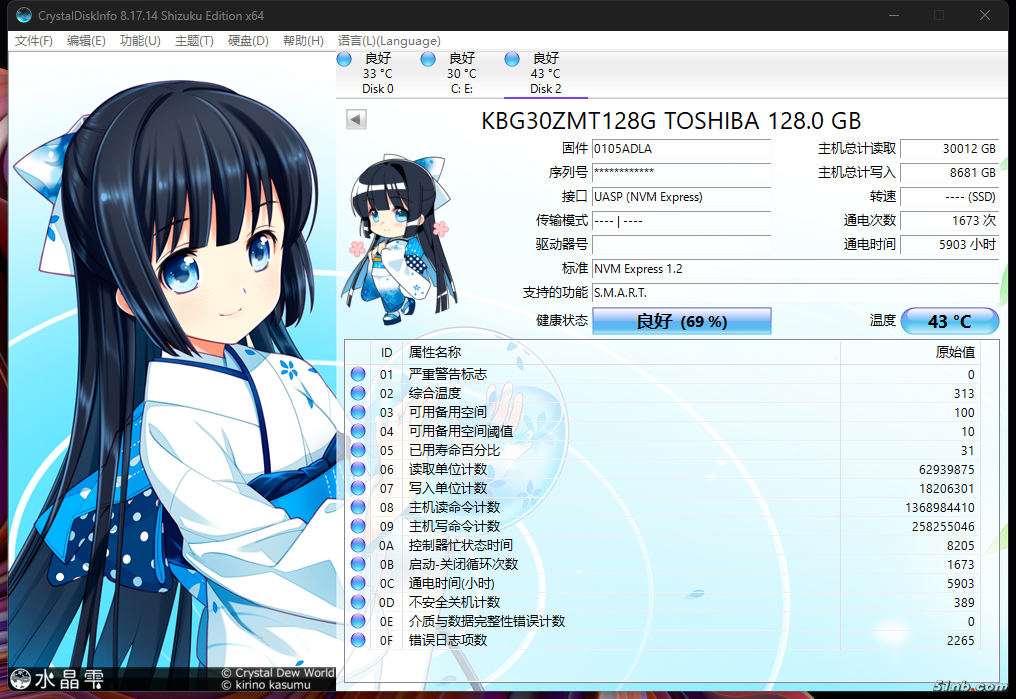This screenshot has height=699, width=1016.
Task: Open the 文件(F) menu
Action: point(34,41)
